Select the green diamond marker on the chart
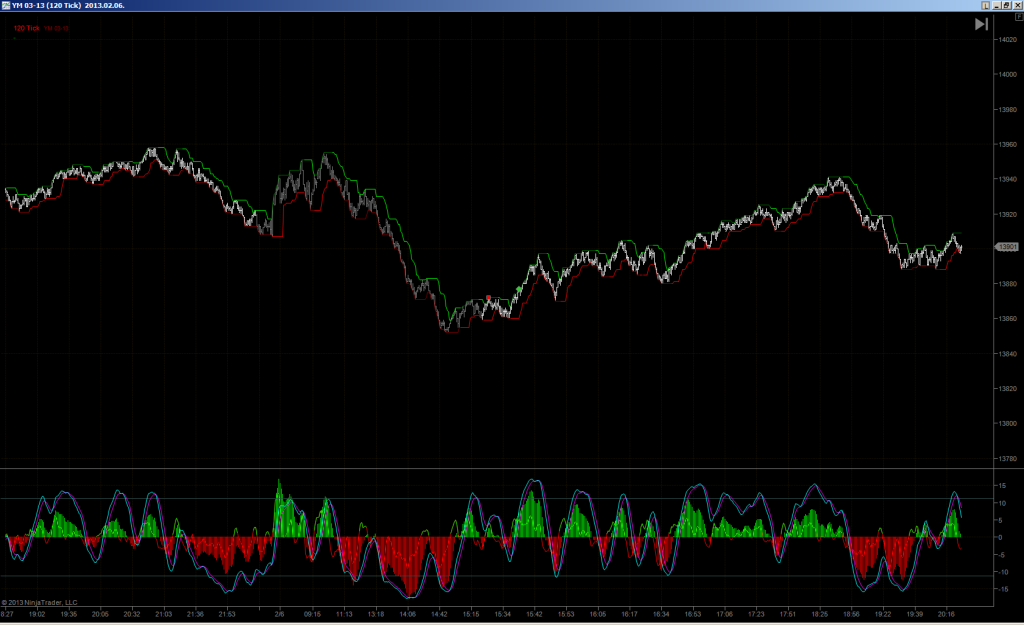This screenshot has width=1024, height=625. coord(519,289)
